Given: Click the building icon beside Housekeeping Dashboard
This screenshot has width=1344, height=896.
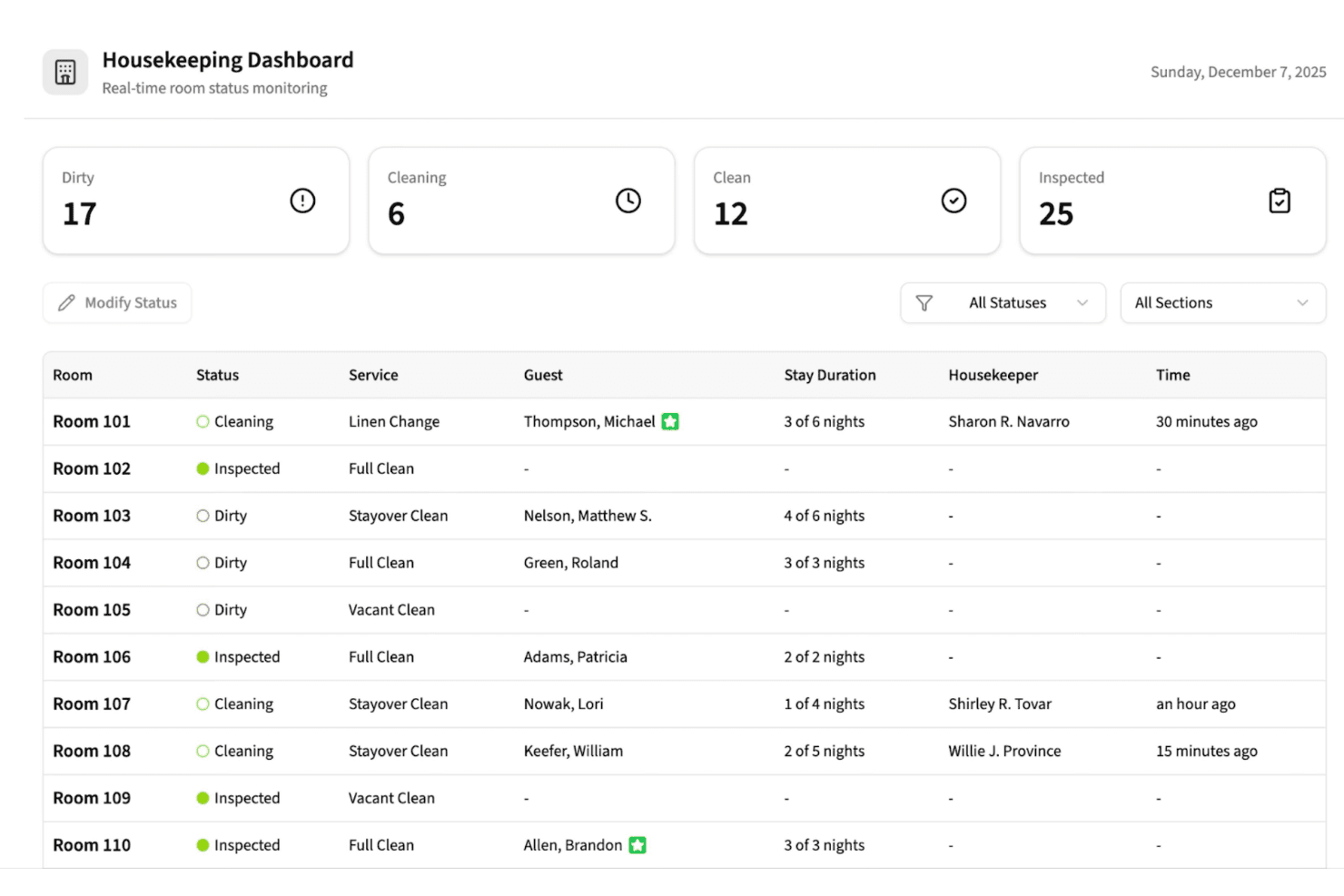Looking at the screenshot, I should (65, 73).
